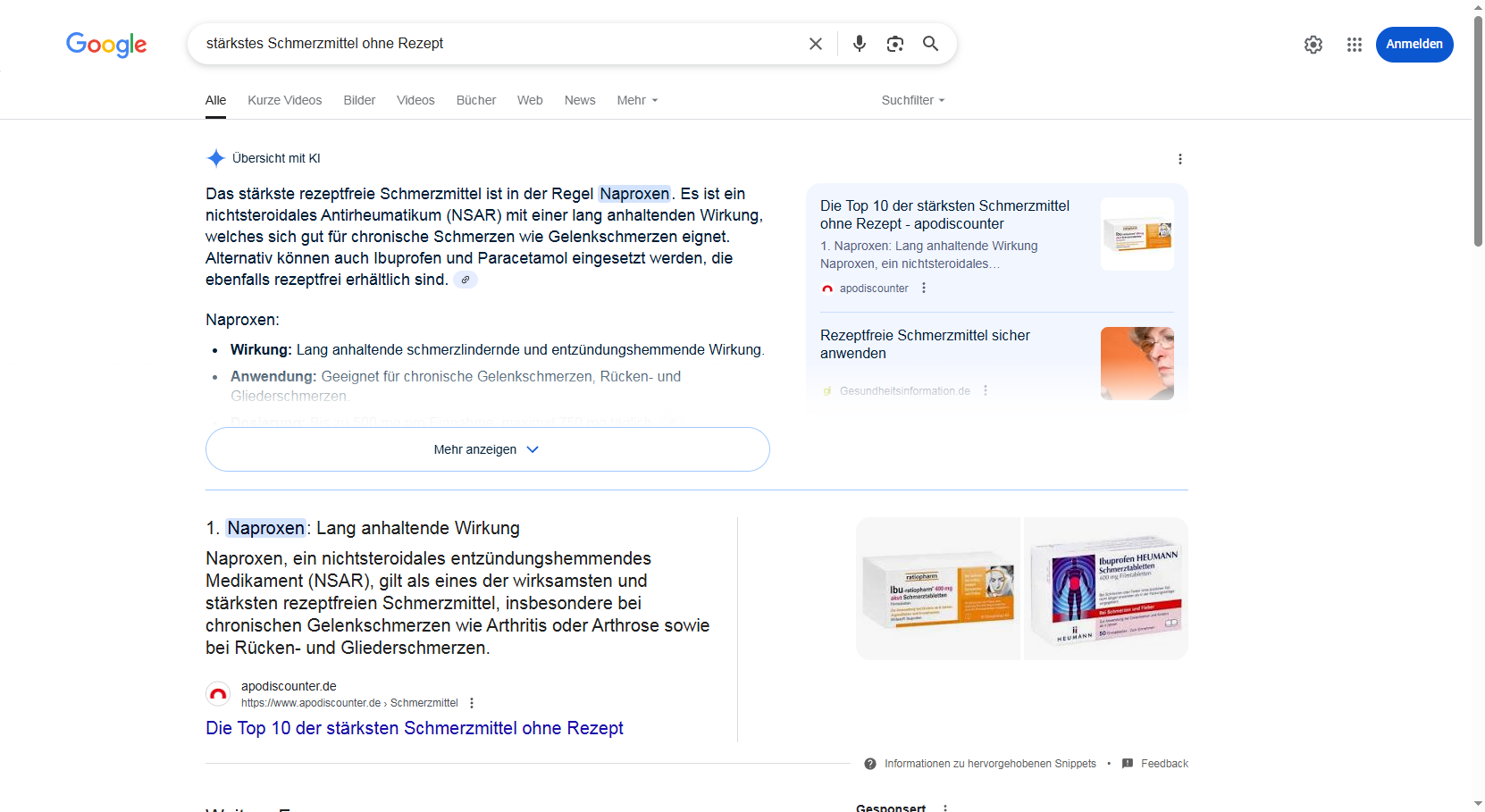Image resolution: width=1485 pixels, height=812 pixels.
Task: Sign in via Anmelden button
Action: tap(1414, 45)
